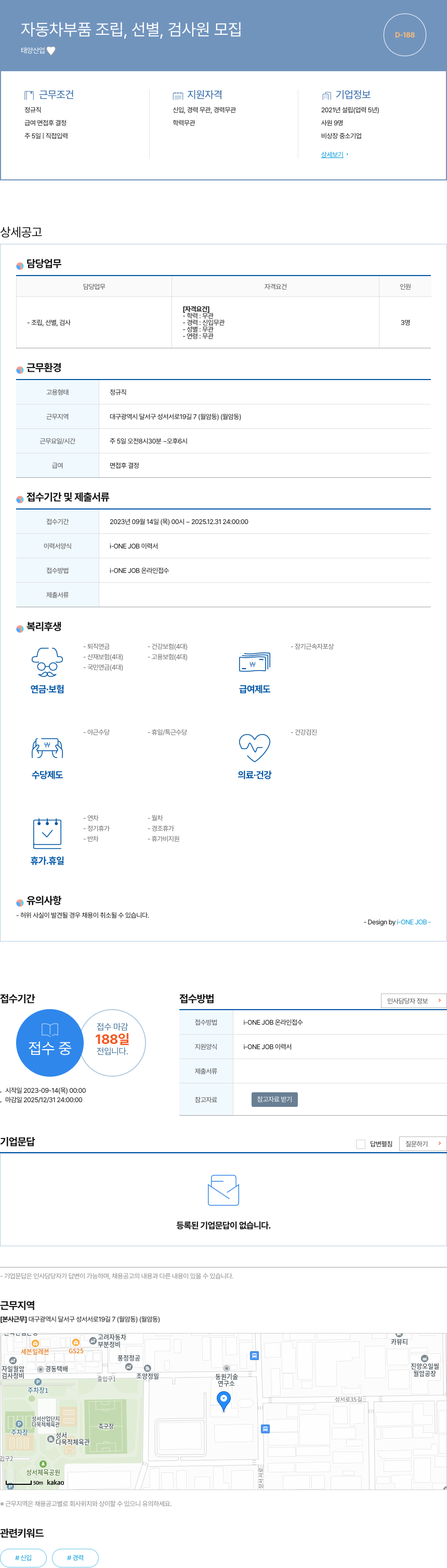The image size is (447, 1568).
Task: Click the 담당업무 section bullet icon
Action: point(20,265)
